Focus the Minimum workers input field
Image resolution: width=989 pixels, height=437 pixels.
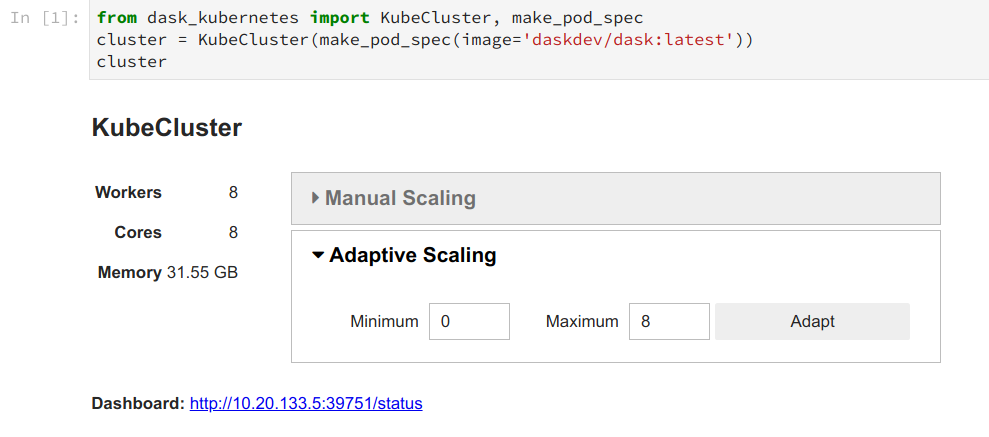click(x=469, y=322)
